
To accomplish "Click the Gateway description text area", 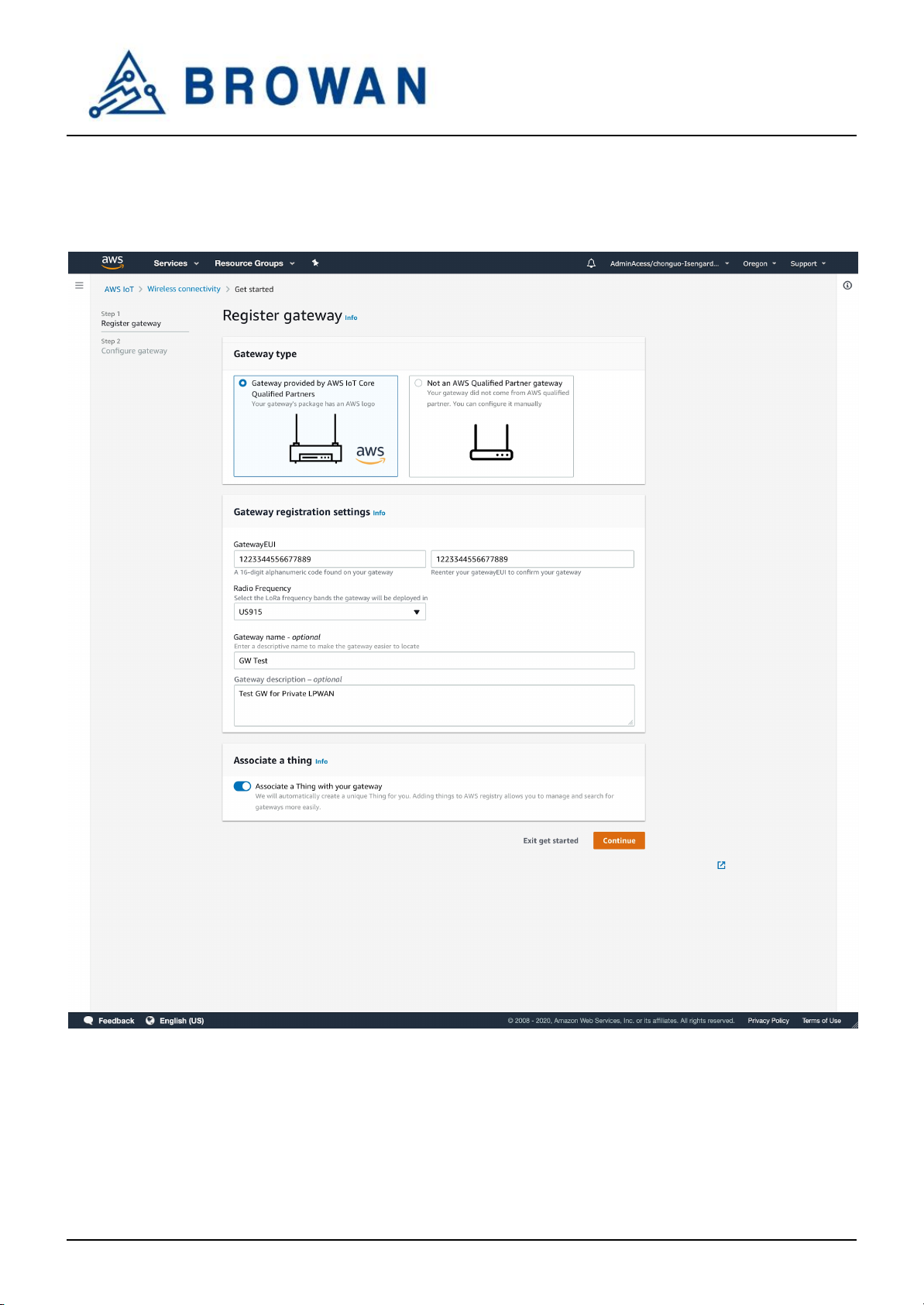I will tap(434, 706).
